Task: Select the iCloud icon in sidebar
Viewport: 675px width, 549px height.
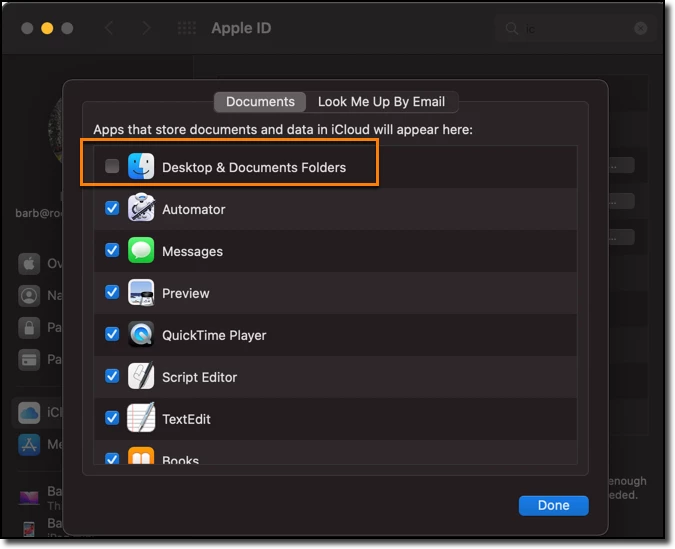Action: pyautogui.click(x=29, y=413)
